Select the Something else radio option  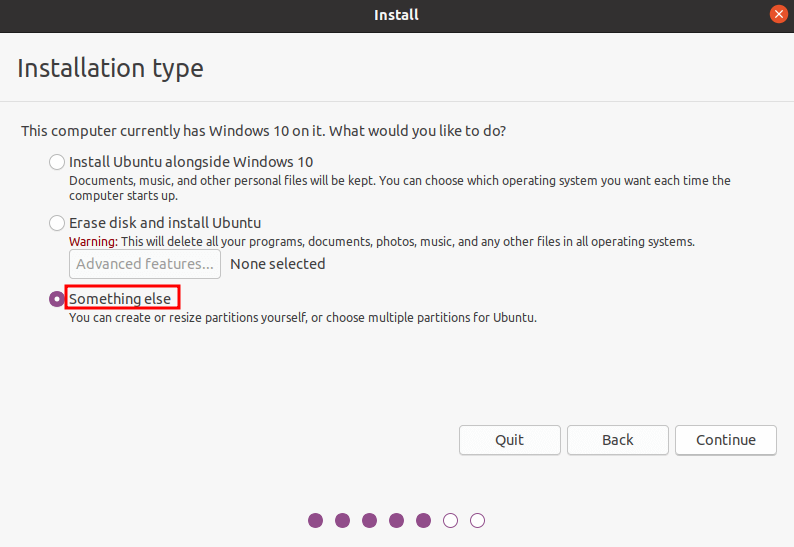pyautogui.click(x=57, y=299)
